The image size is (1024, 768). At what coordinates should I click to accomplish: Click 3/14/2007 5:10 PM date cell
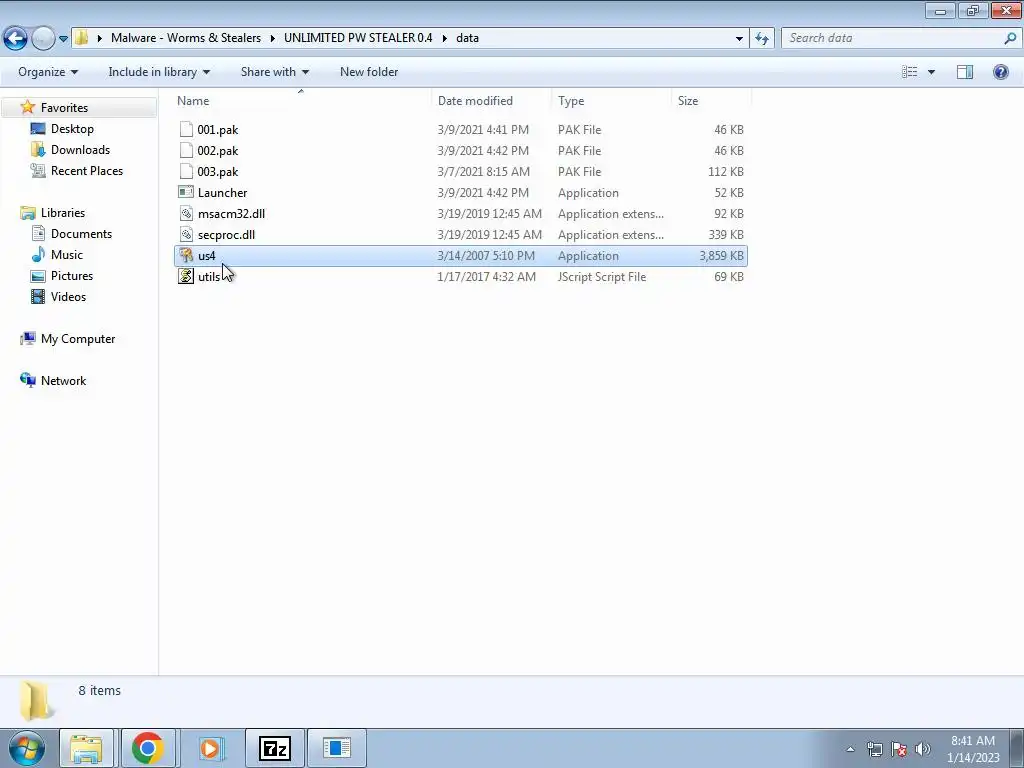click(486, 255)
